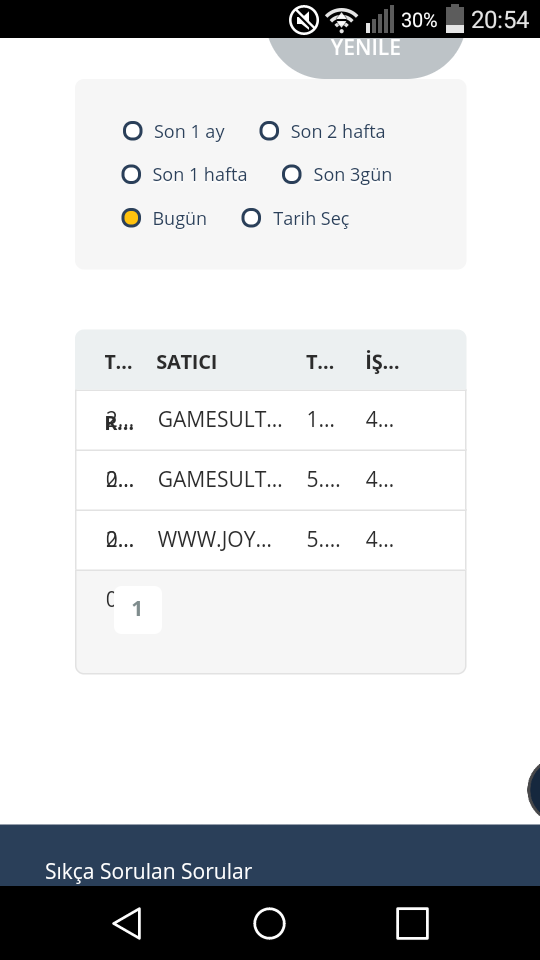The image size is (540, 960).
Task: Tap the Android back navigation icon
Action: [129, 923]
